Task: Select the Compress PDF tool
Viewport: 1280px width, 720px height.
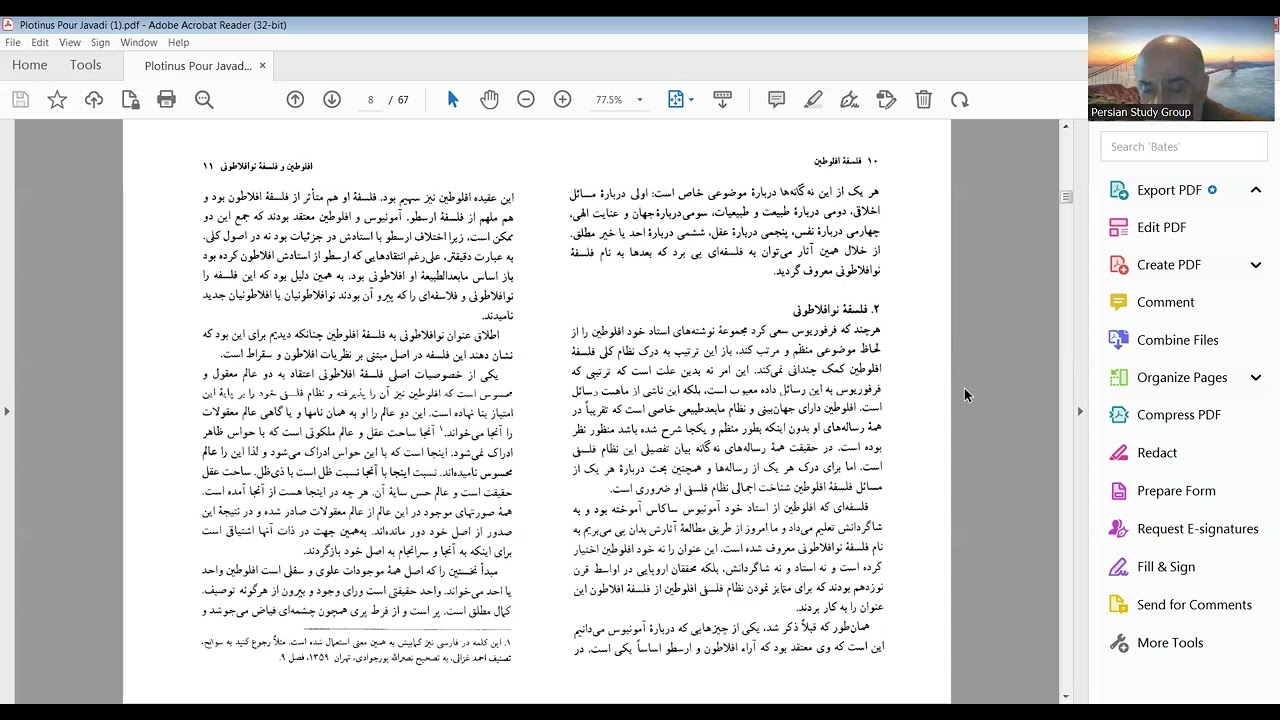Action: pos(1178,415)
